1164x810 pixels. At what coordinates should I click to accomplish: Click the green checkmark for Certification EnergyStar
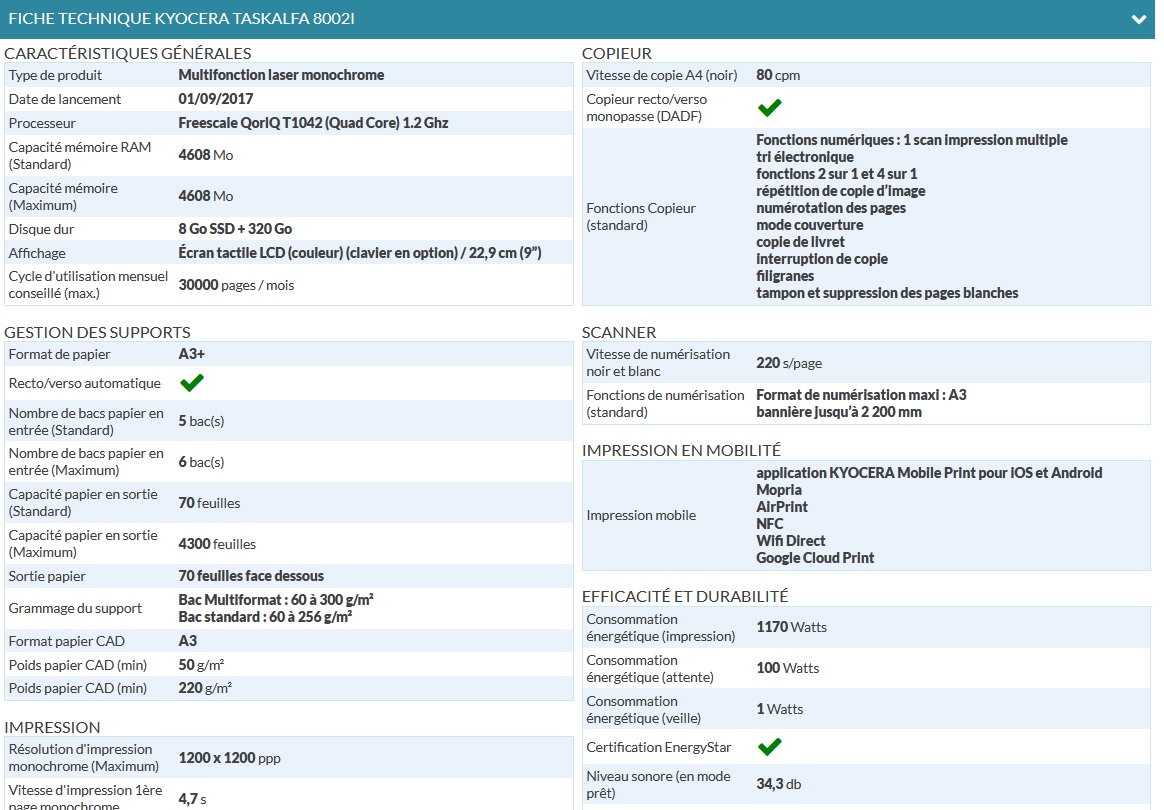769,747
